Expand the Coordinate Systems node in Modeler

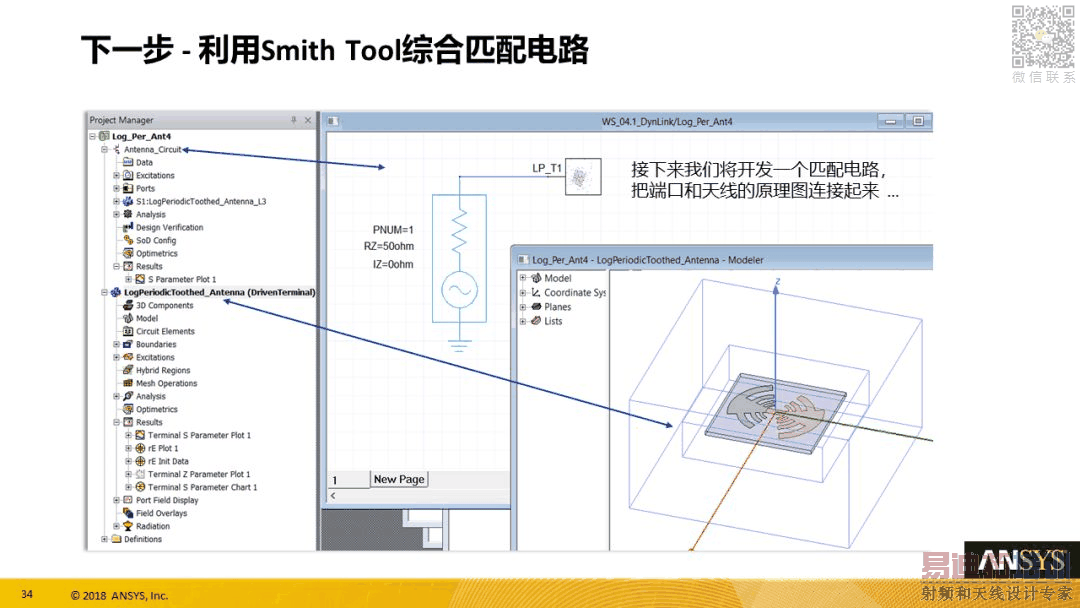pyautogui.click(x=523, y=293)
